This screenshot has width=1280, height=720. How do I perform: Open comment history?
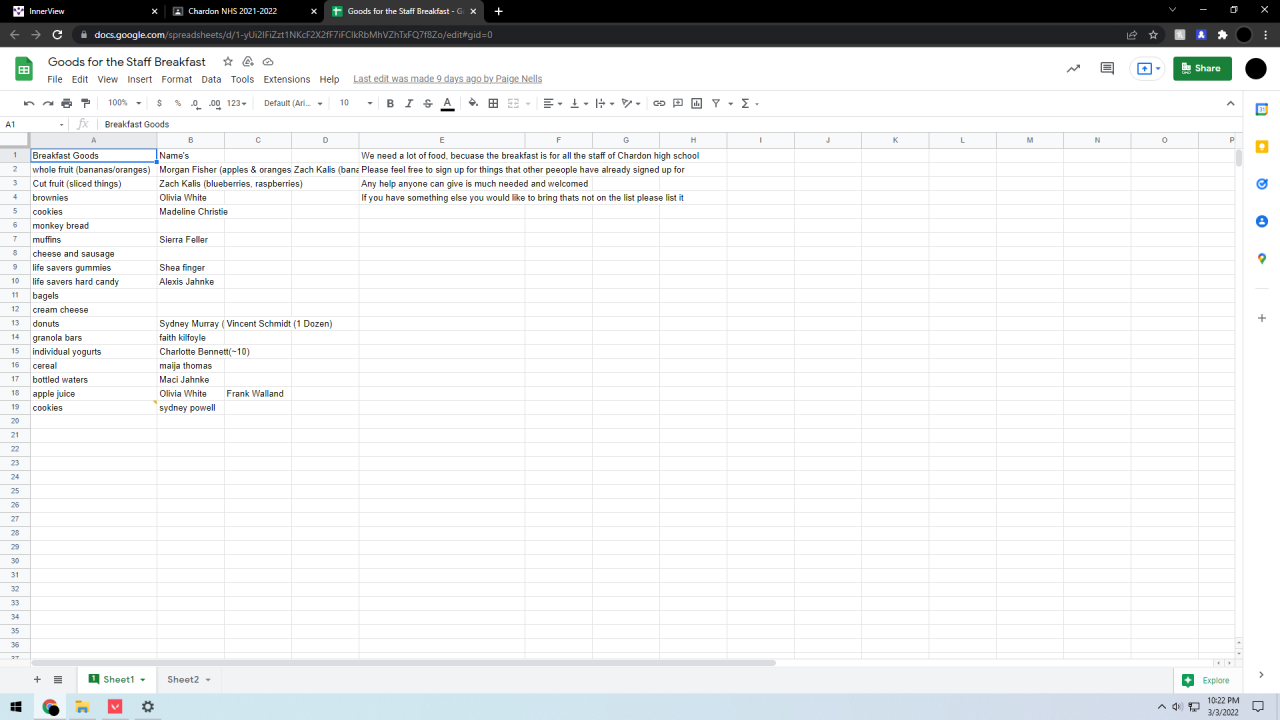[x=1107, y=68]
